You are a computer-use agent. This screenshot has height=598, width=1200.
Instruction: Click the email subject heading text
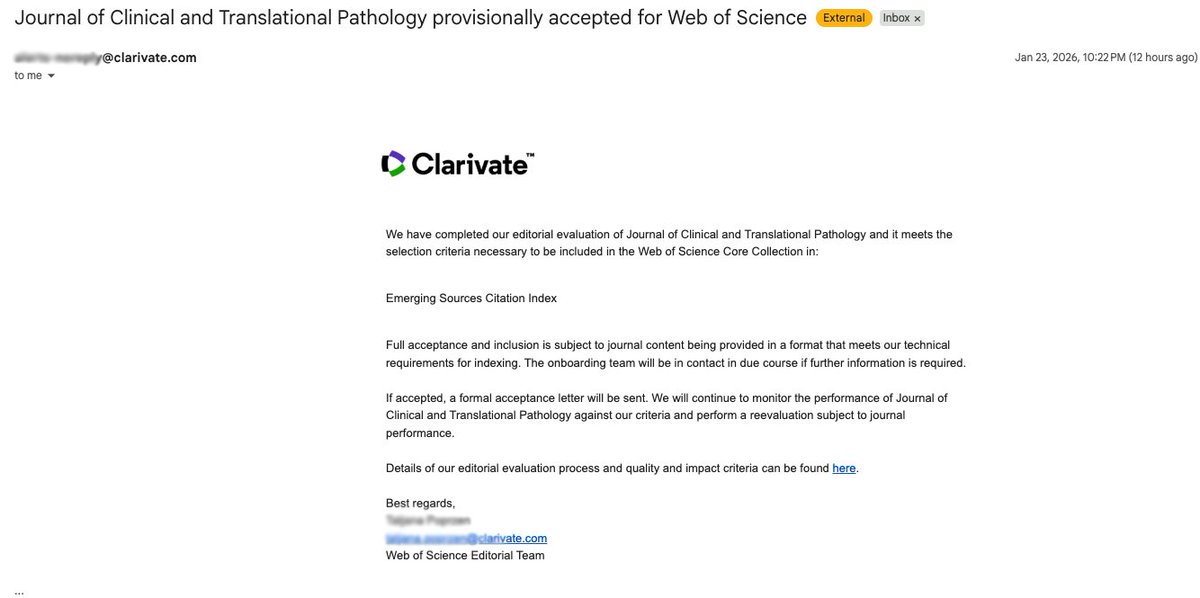(410, 18)
